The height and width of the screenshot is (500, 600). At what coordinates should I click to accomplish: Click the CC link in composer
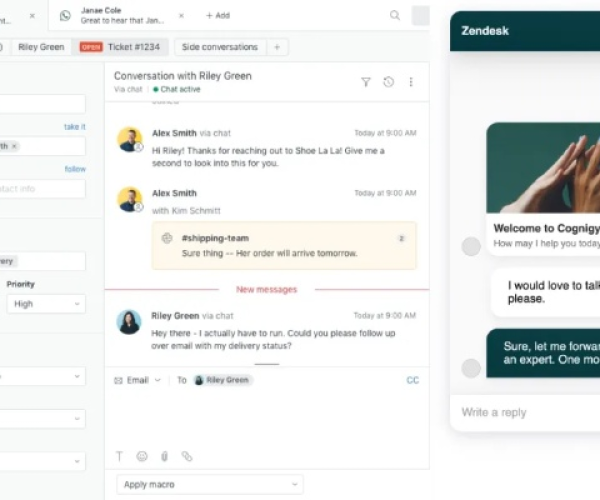[x=412, y=380]
